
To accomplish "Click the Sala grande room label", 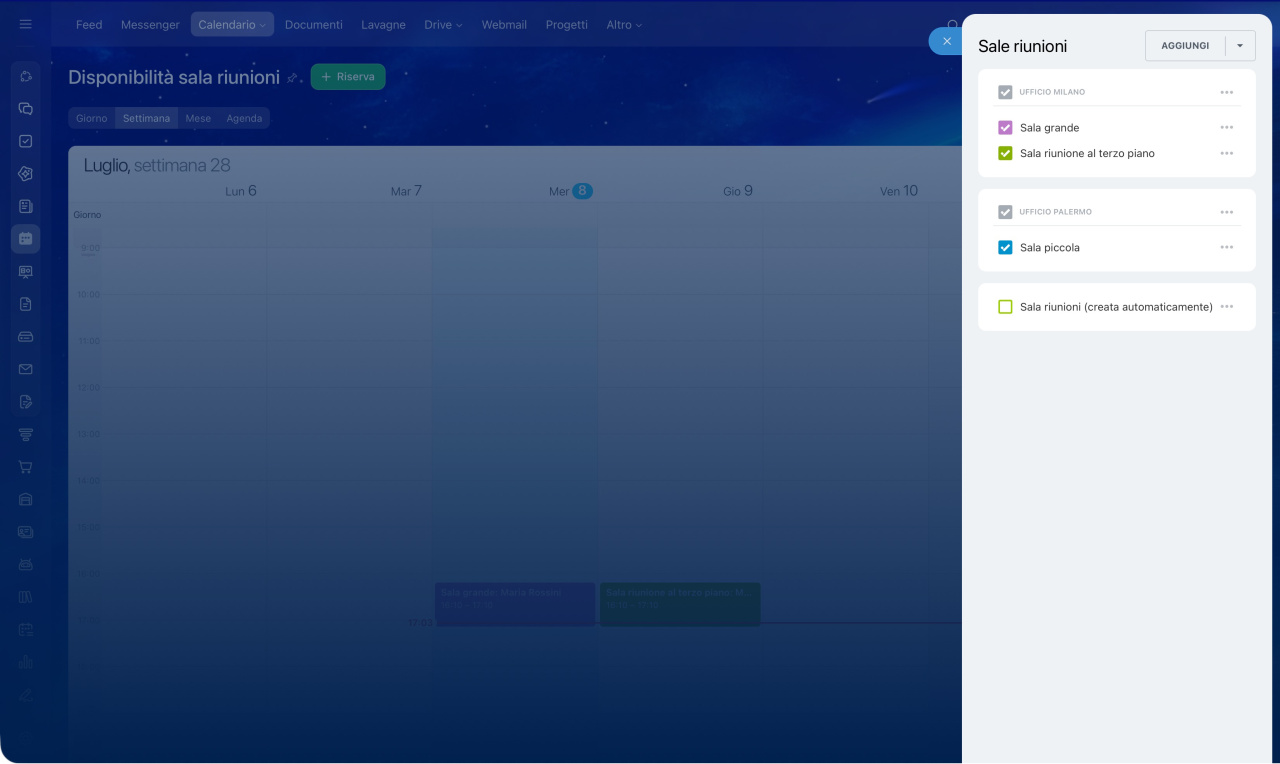I will point(1049,128).
